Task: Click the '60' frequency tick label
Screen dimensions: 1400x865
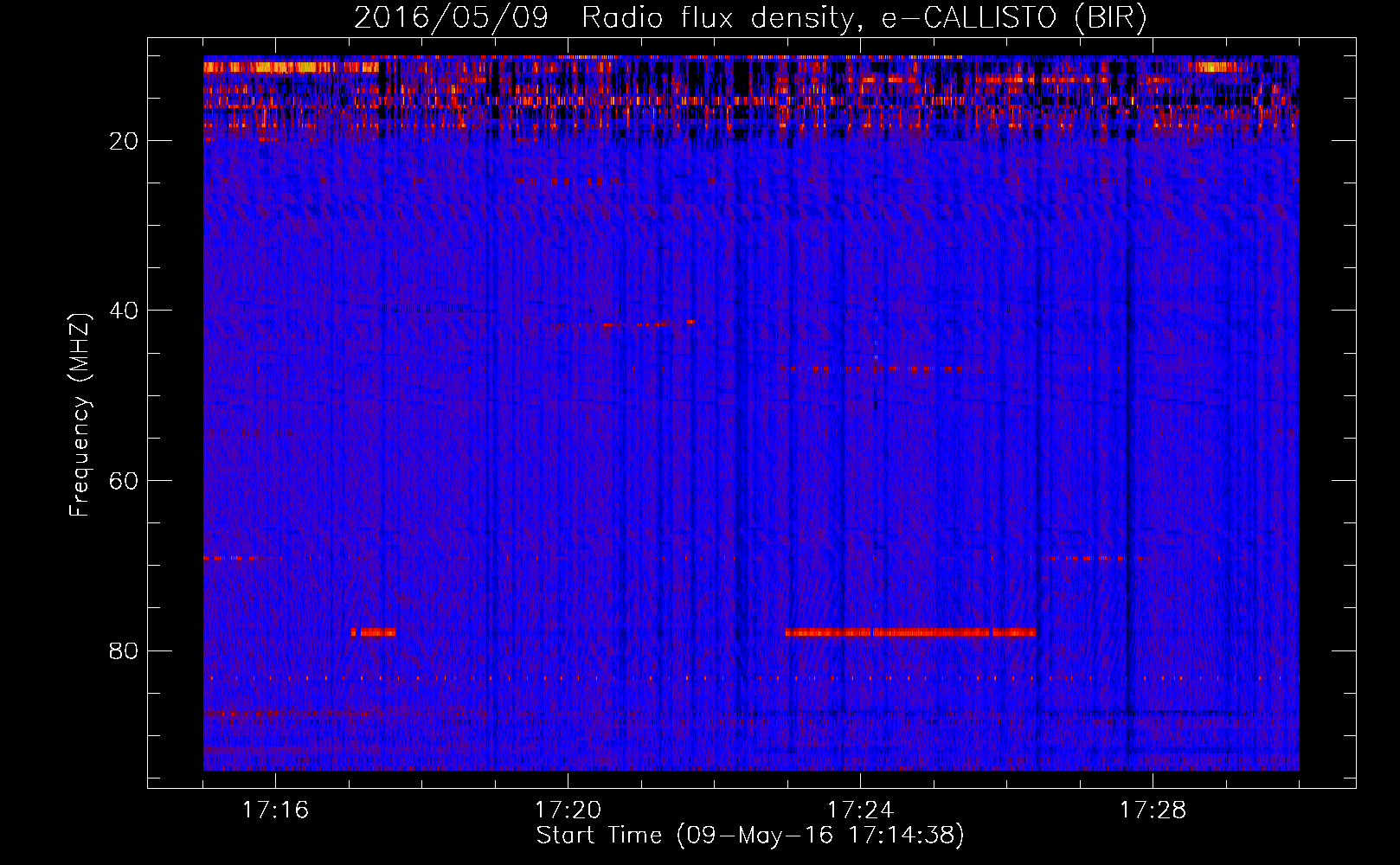Action: pyautogui.click(x=125, y=481)
